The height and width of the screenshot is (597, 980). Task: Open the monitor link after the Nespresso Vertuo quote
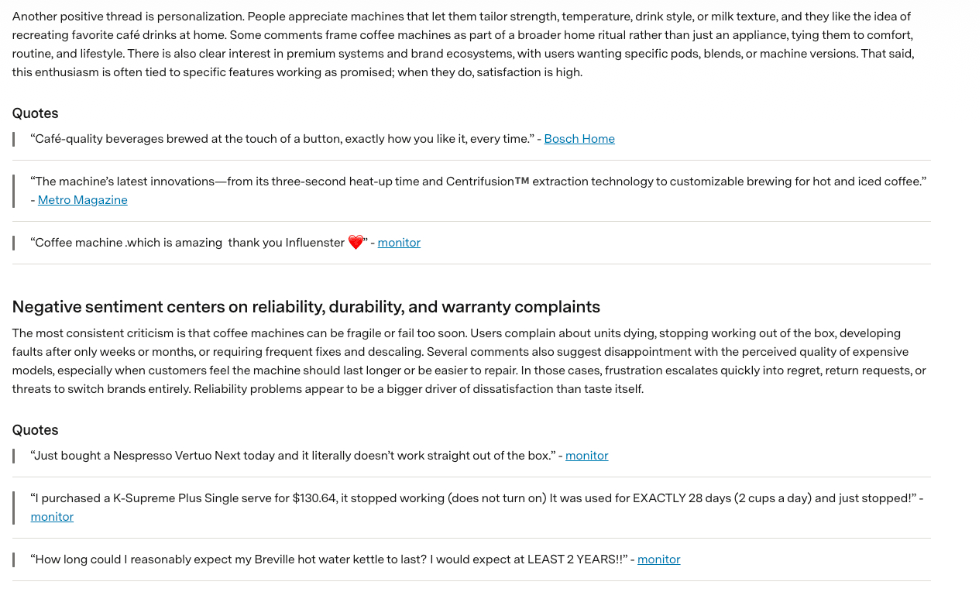pyautogui.click(x=586, y=456)
